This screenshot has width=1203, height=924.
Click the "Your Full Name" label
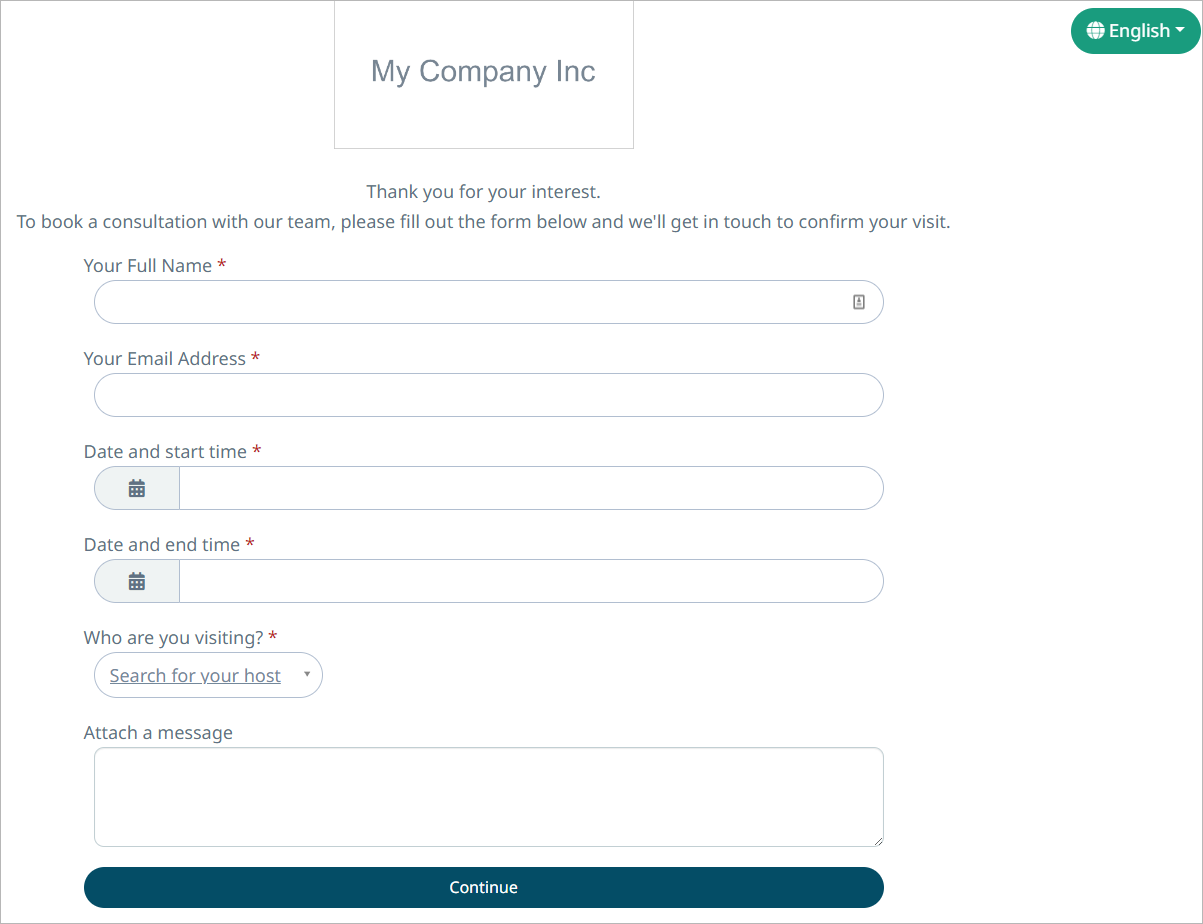[148, 266]
